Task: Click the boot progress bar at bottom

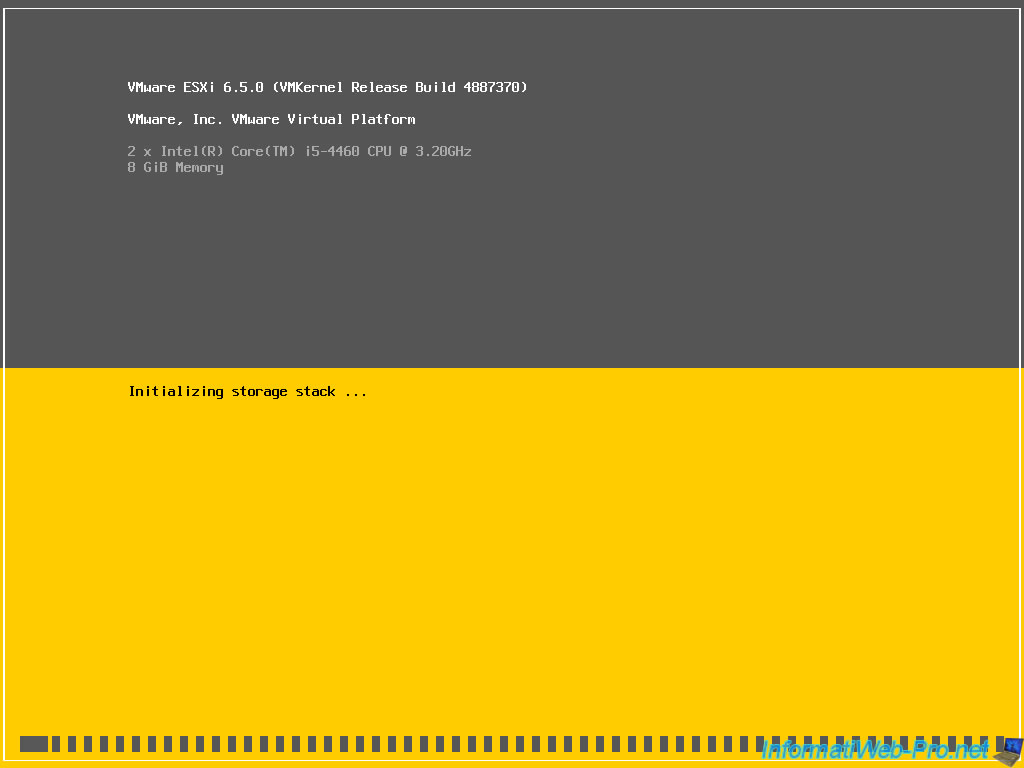Action: click(511, 744)
